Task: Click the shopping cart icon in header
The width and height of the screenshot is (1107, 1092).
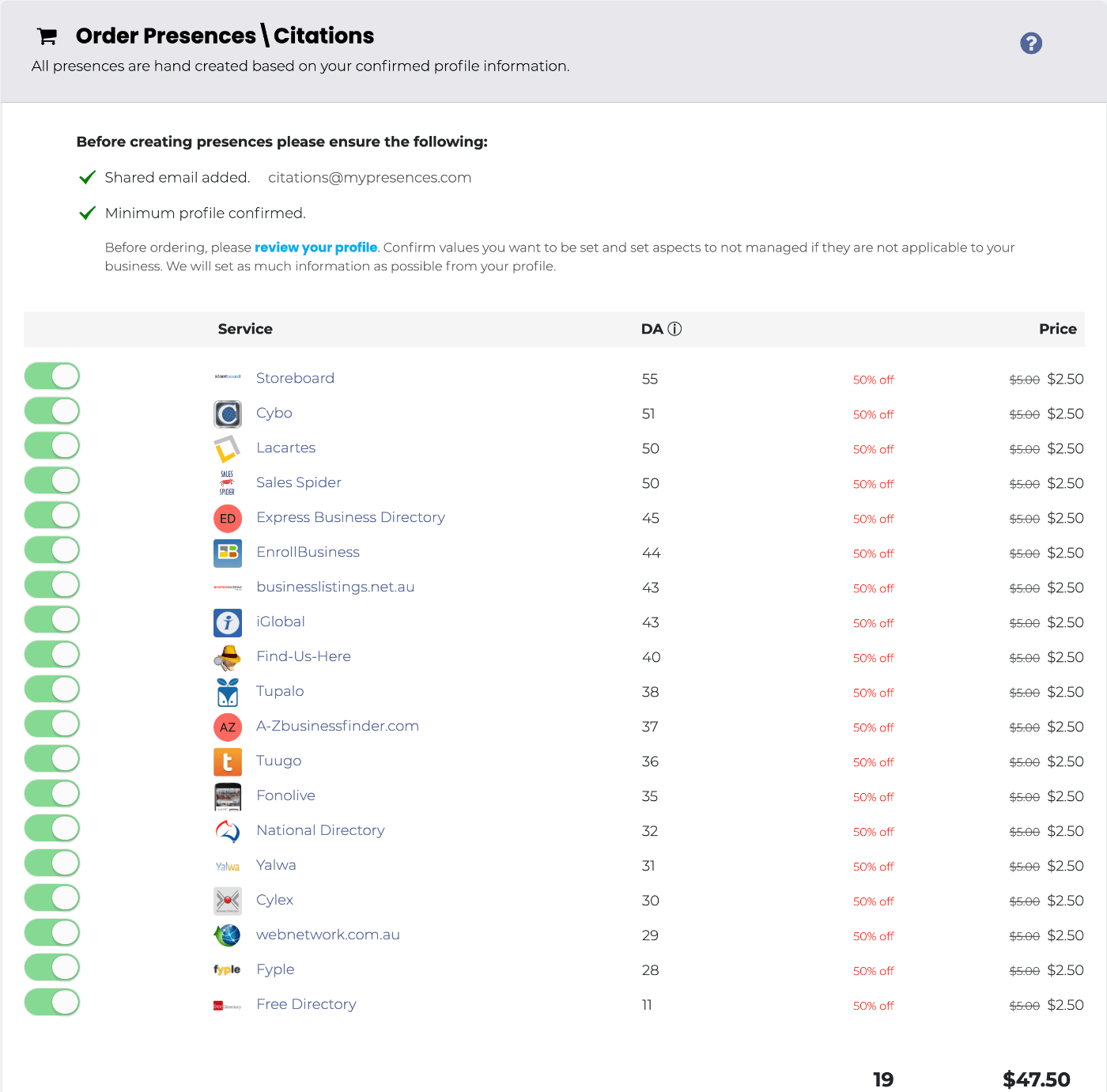Action: click(x=47, y=36)
